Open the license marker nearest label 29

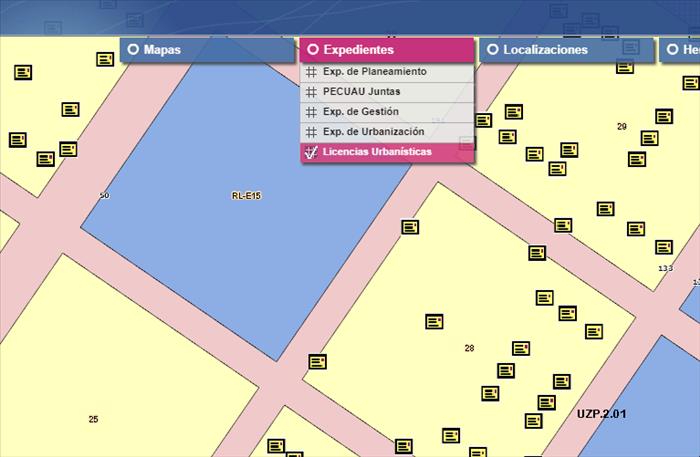pos(649,138)
